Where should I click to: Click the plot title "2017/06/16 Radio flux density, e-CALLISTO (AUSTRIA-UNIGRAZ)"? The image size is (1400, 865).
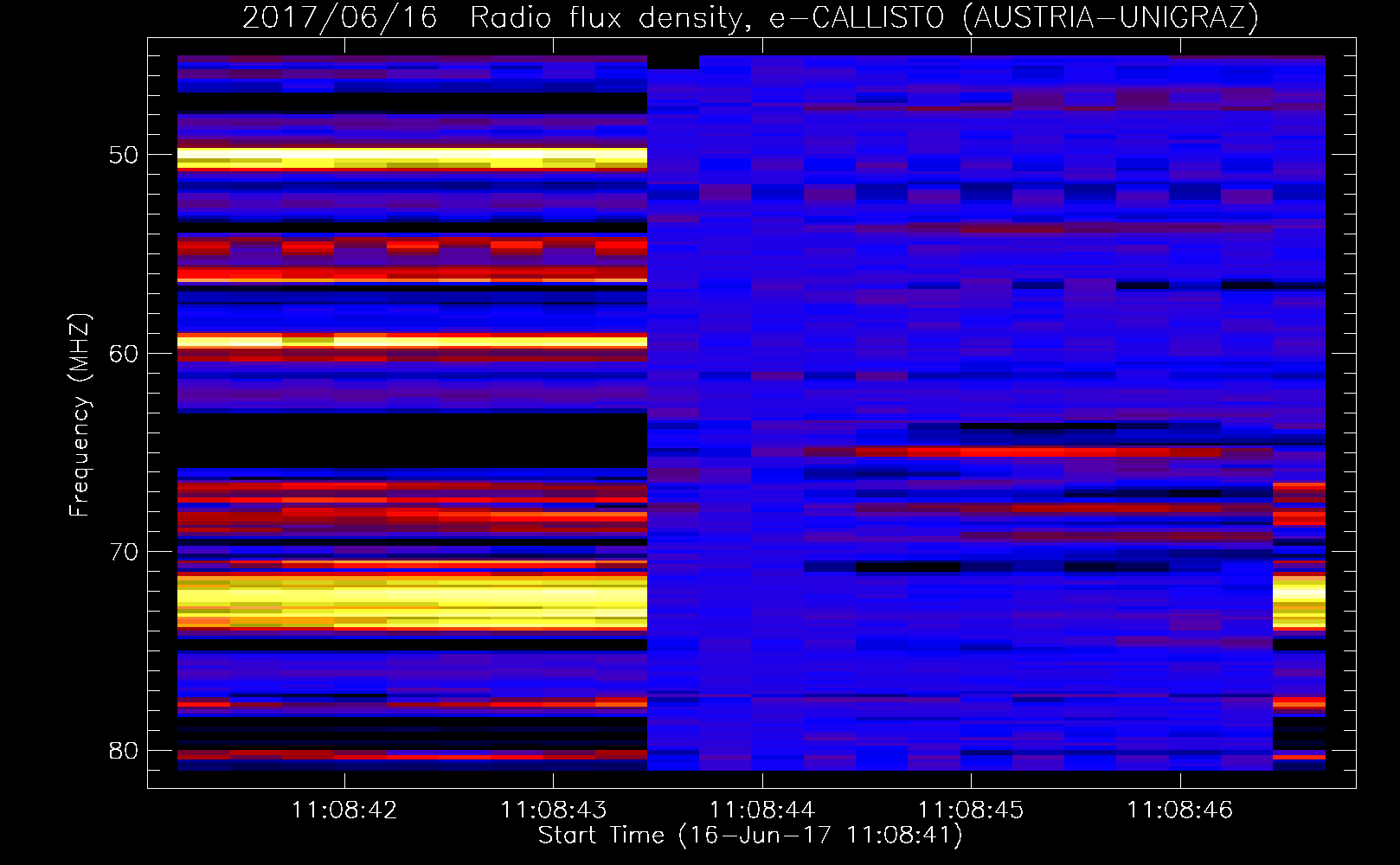pyautogui.click(x=750, y=17)
